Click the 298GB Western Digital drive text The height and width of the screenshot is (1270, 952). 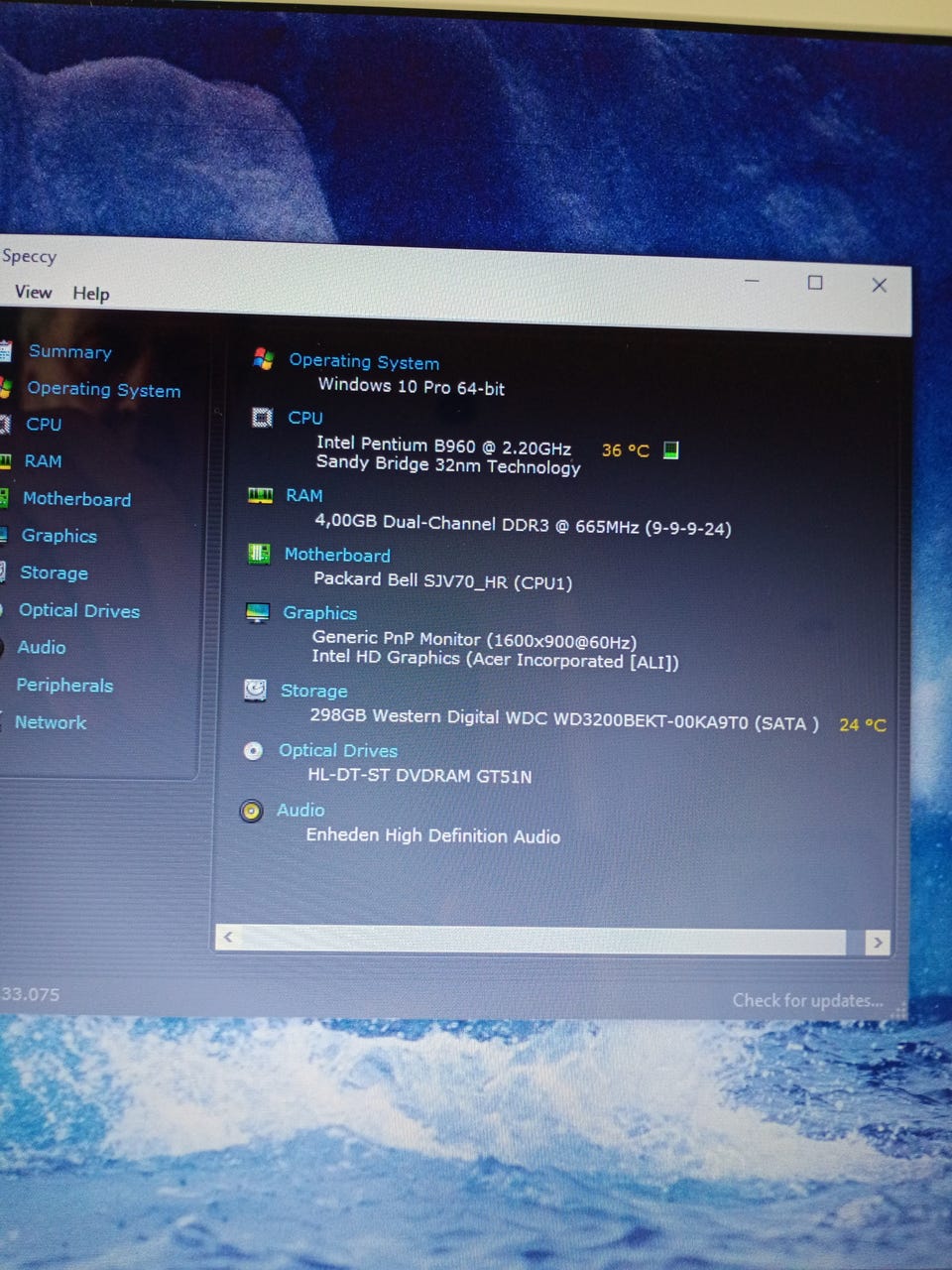(564, 719)
